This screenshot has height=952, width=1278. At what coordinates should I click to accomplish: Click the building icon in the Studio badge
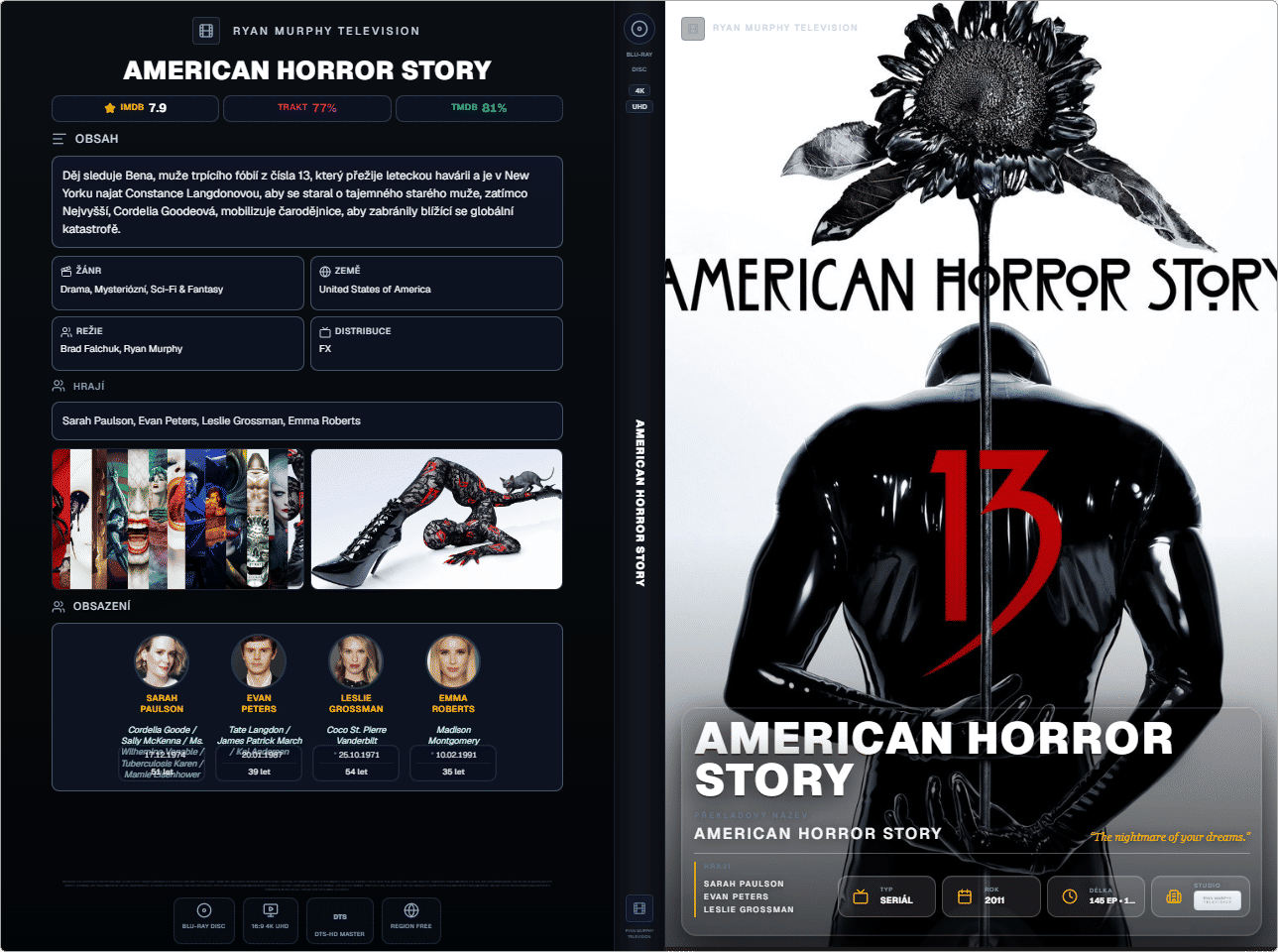tap(1174, 896)
